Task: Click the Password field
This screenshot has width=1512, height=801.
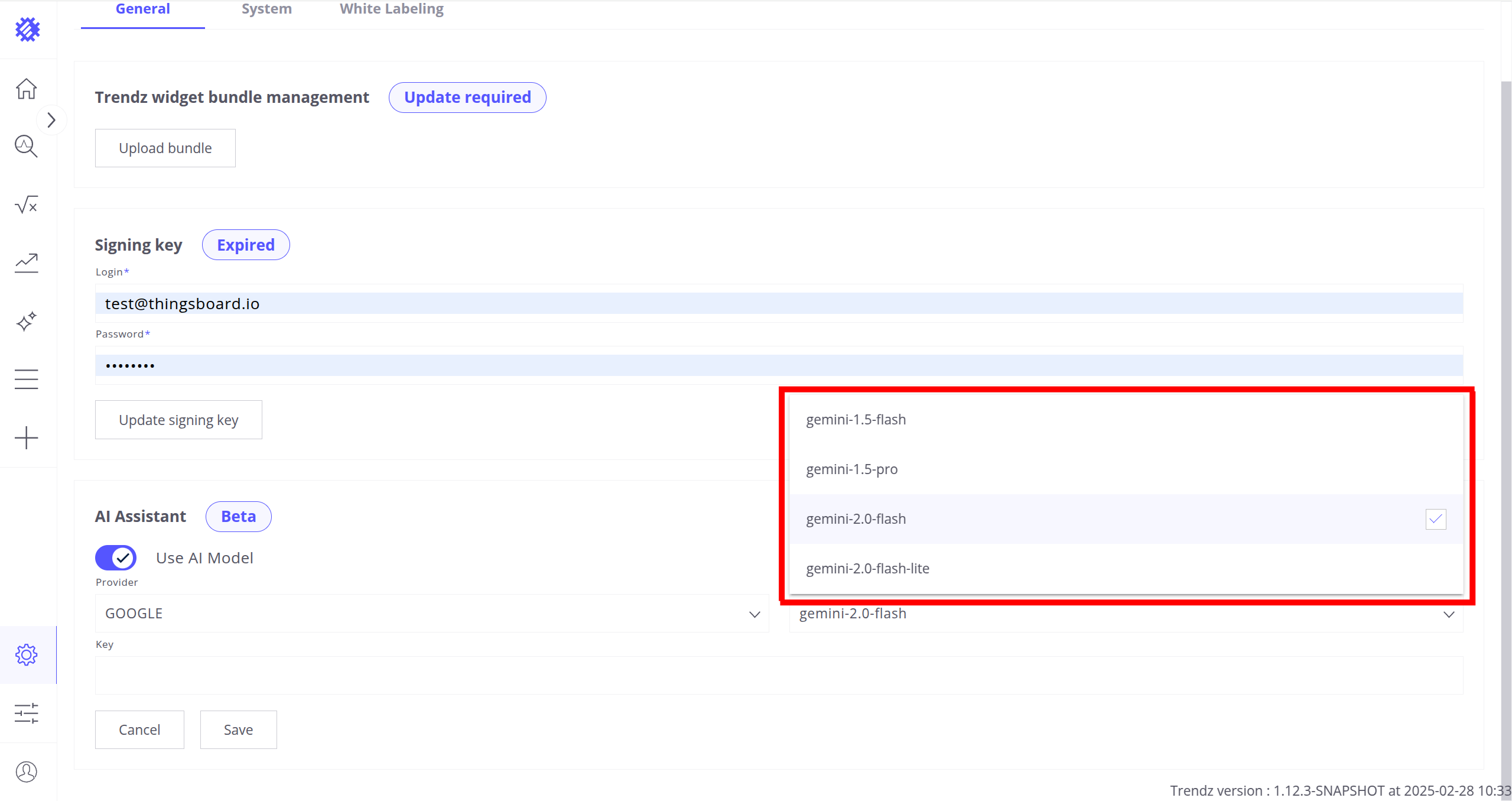Action: [x=779, y=365]
